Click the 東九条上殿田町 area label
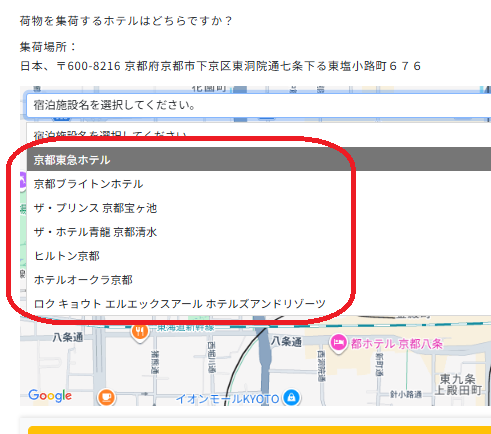This screenshot has height=434, width=491. click(458, 384)
